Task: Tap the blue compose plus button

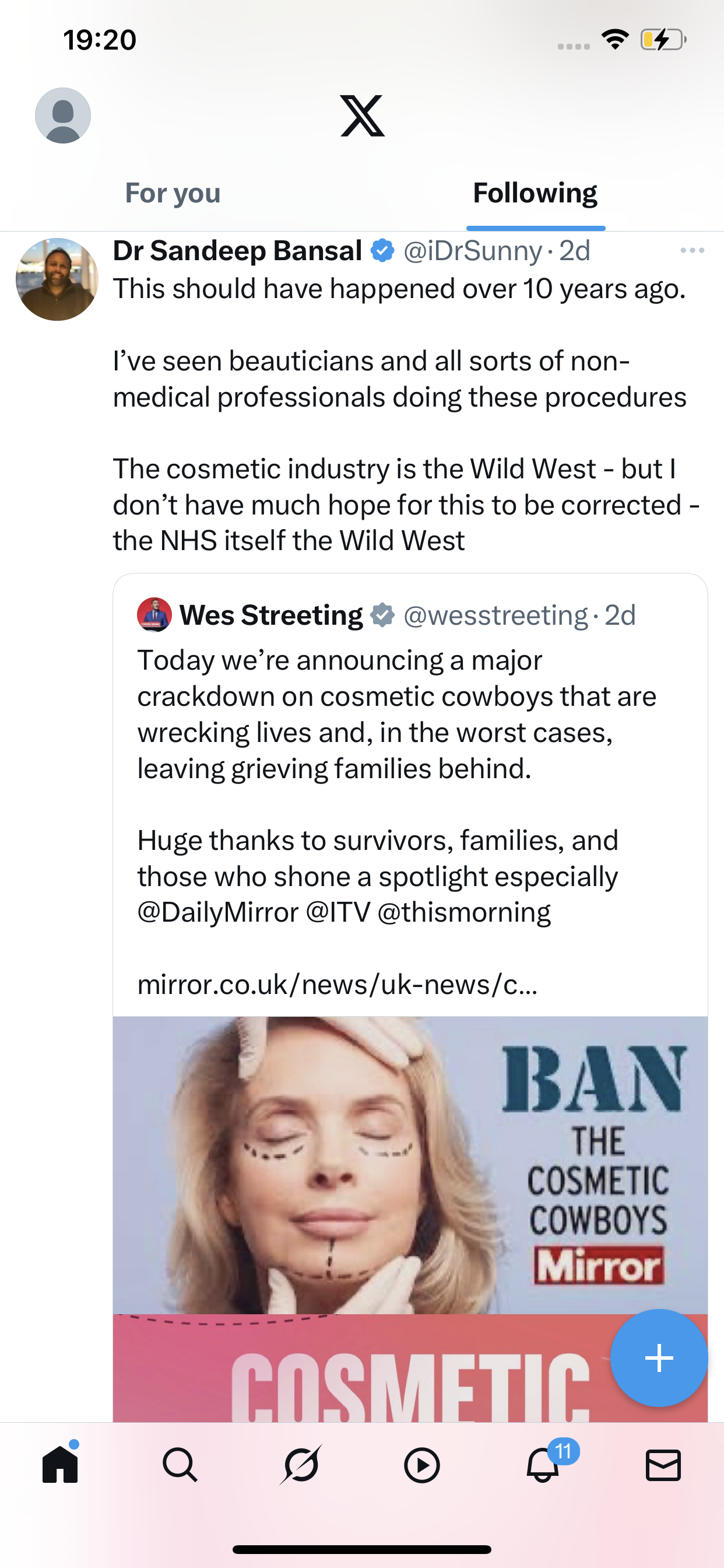Action: [x=659, y=1358]
